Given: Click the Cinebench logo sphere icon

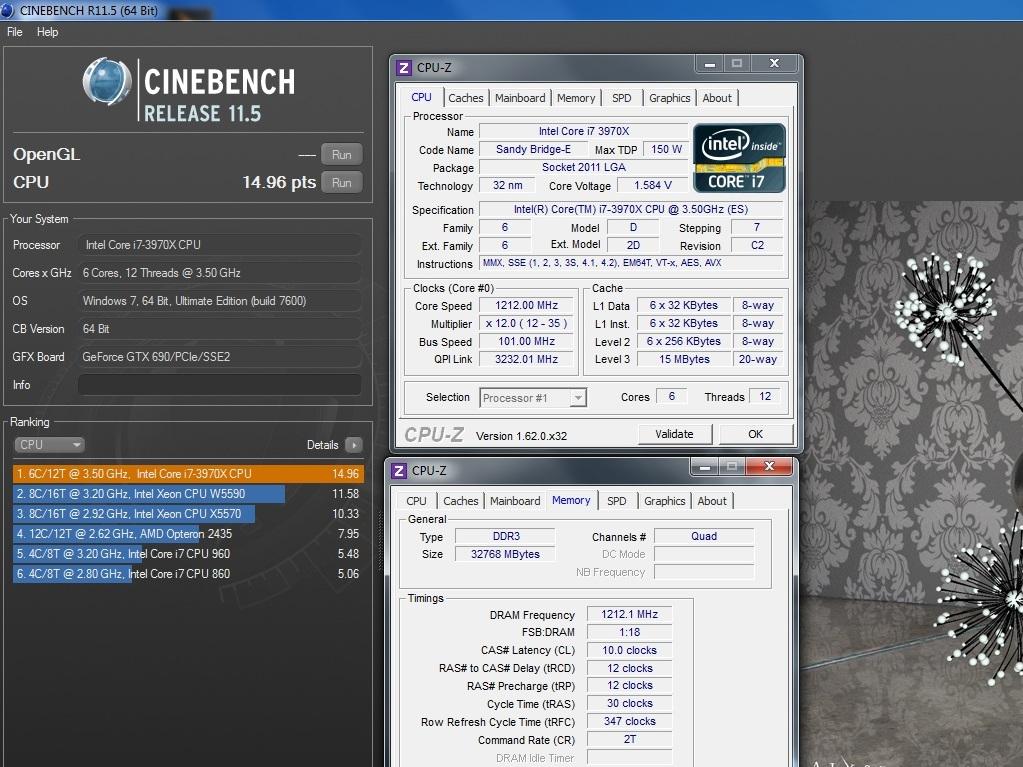Looking at the screenshot, I should coord(107,82).
